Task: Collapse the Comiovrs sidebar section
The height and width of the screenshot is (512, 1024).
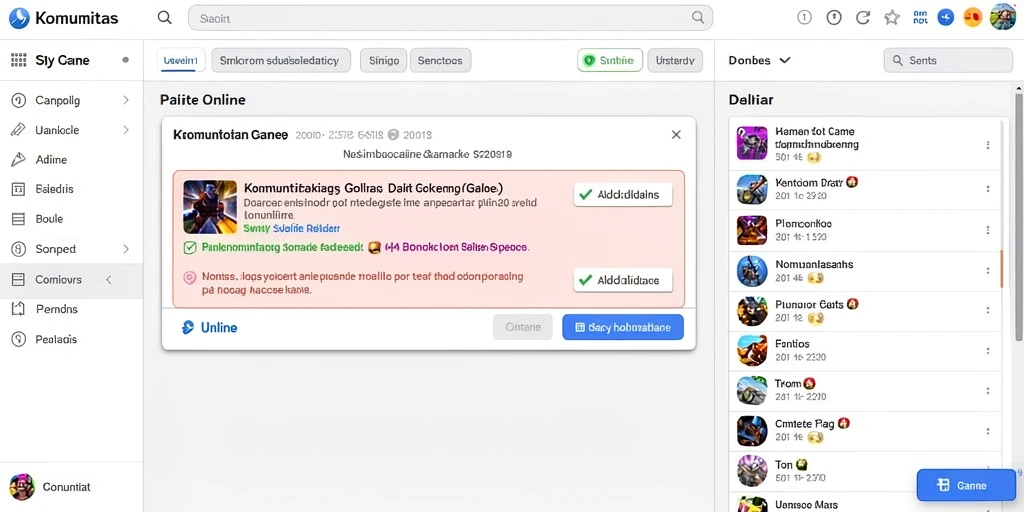Action: pos(109,280)
